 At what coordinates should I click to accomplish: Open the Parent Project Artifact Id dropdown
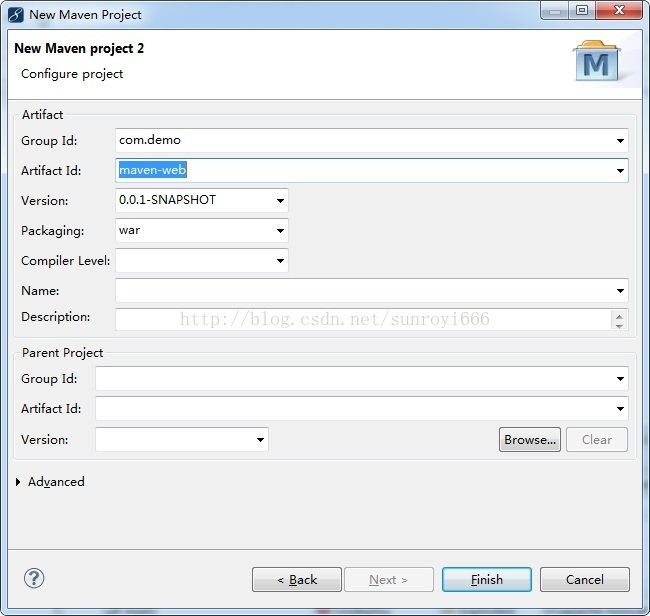620,409
